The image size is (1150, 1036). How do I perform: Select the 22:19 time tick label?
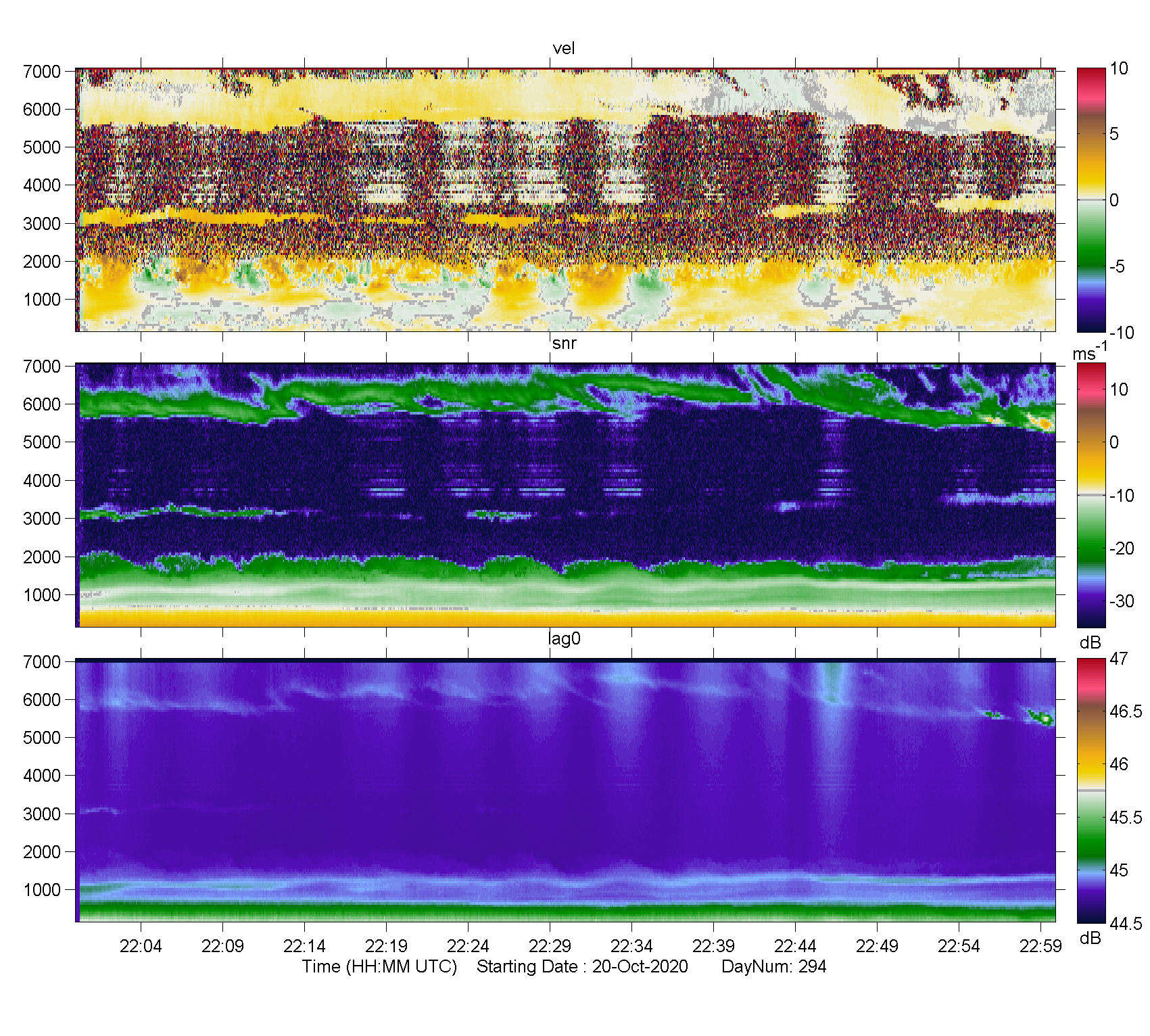pyautogui.click(x=386, y=946)
